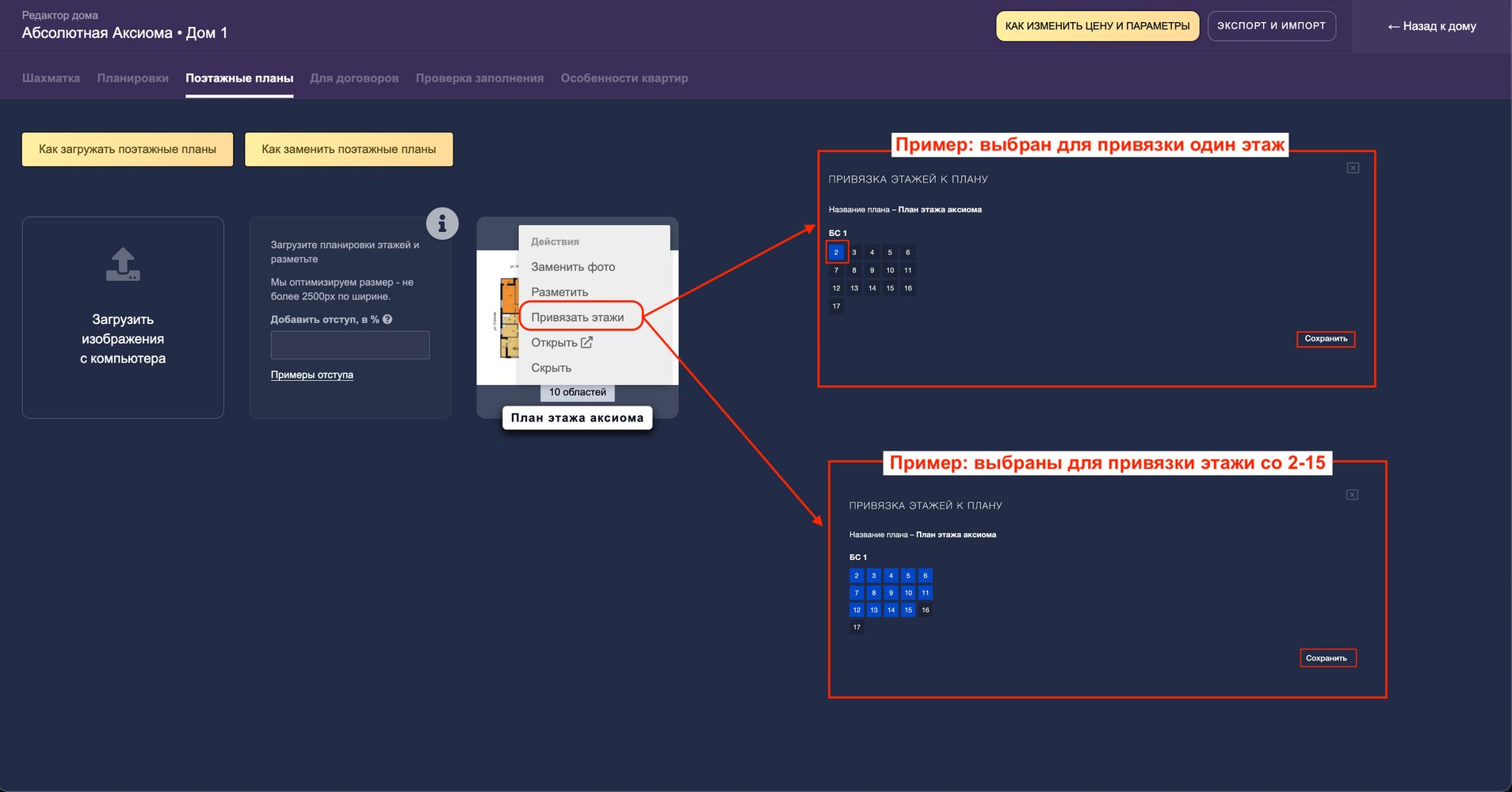Click the external link icon next to Открыть

coord(586,342)
